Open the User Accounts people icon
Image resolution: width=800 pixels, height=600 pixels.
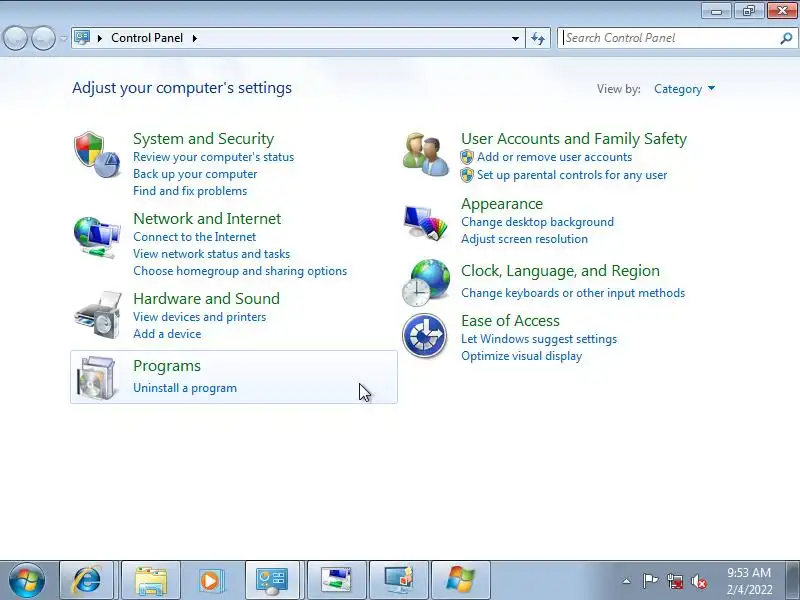pos(426,154)
